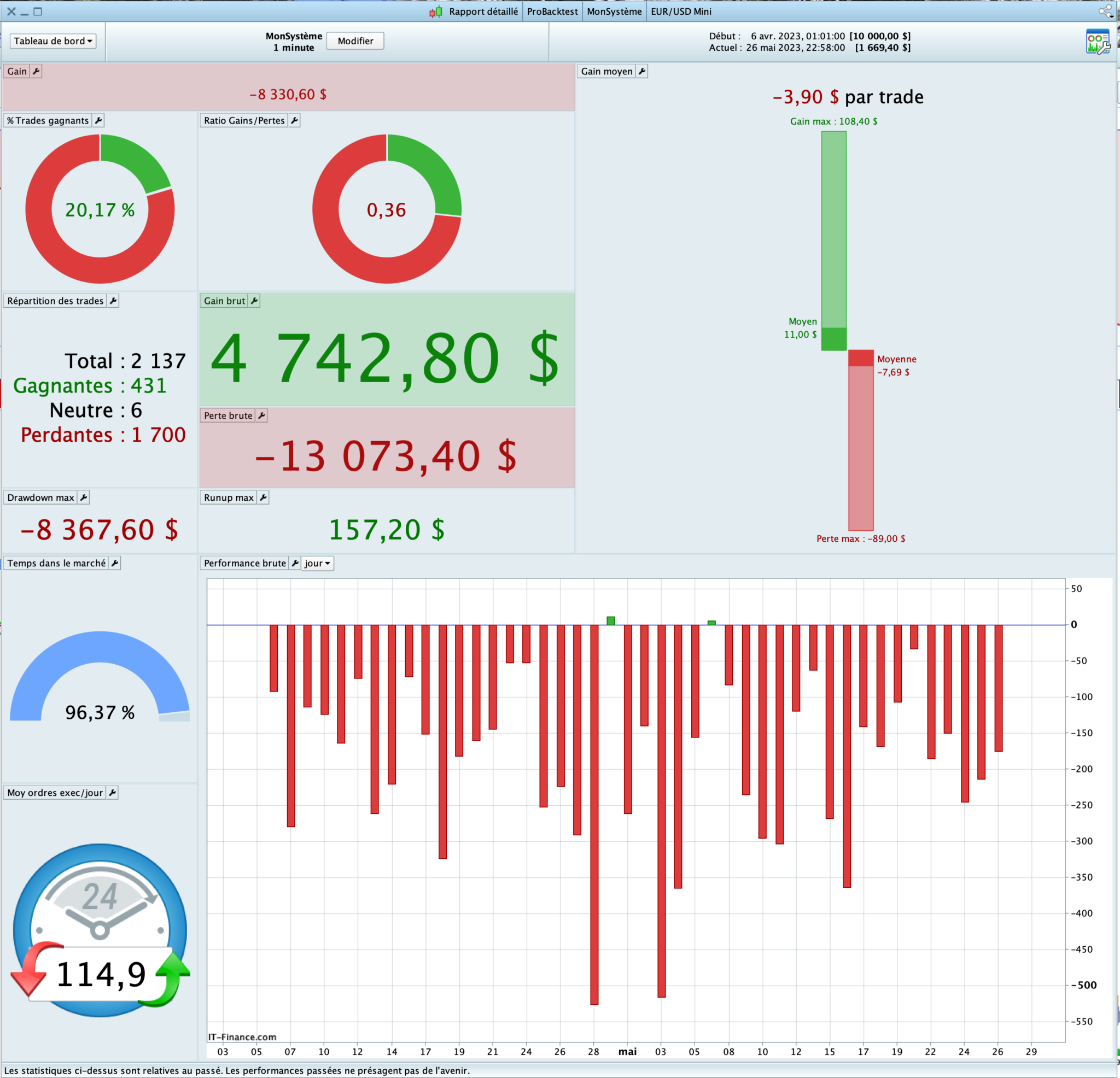
Task: Click the Gain brut label button
Action: (x=224, y=301)
